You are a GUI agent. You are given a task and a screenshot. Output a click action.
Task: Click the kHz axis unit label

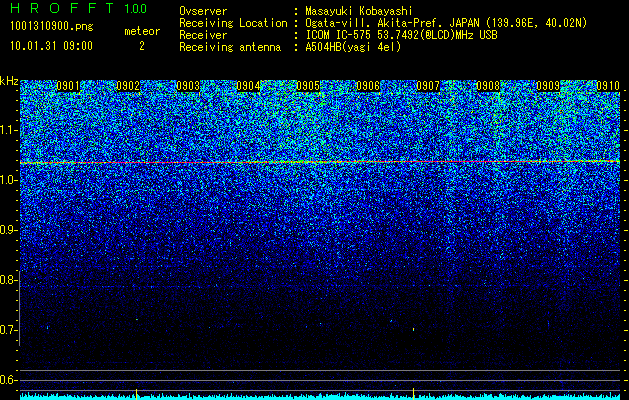coord(9,81)
